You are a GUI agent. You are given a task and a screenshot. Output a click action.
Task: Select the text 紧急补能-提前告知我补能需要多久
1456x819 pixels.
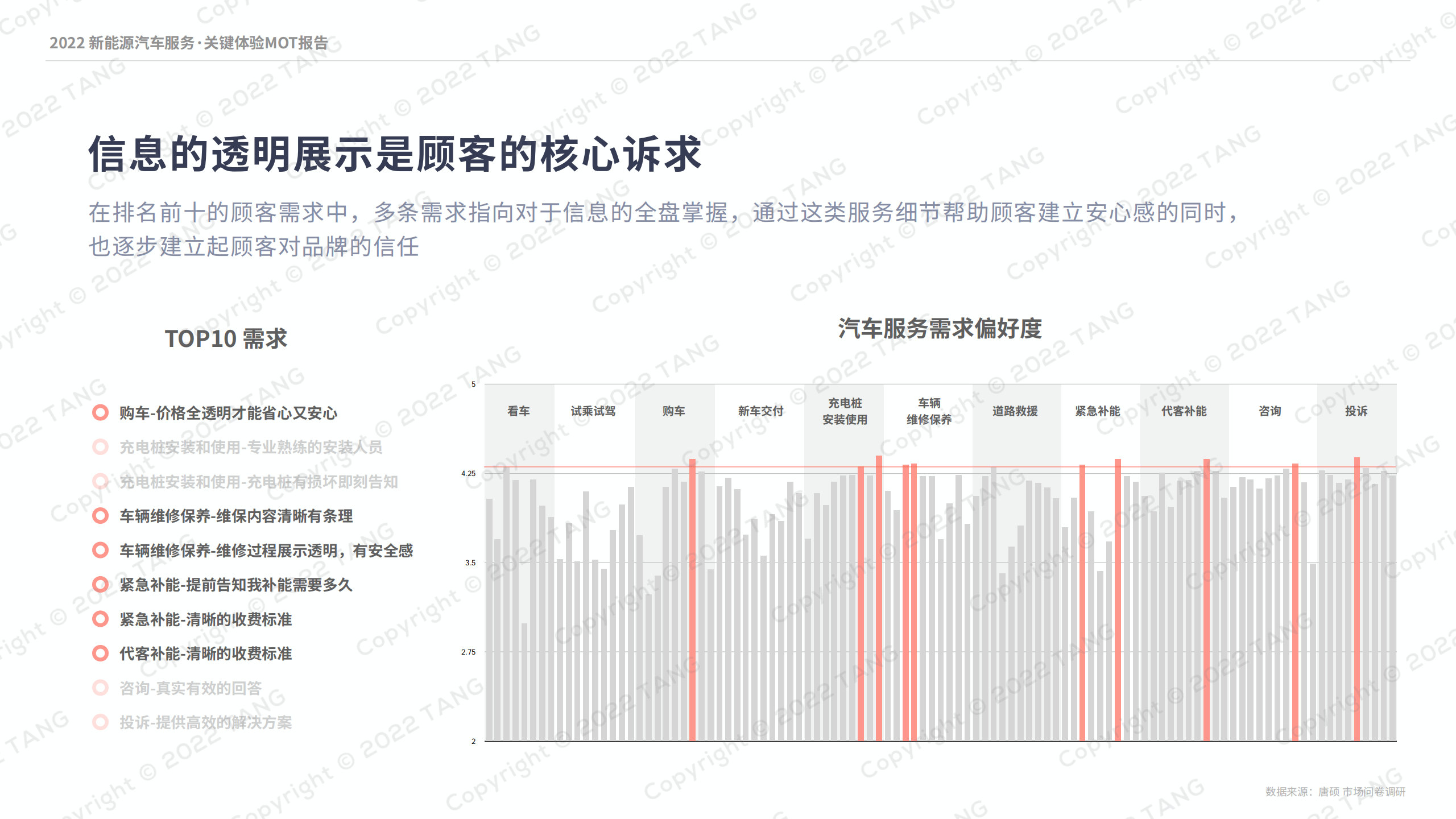click(x=236, y=585)
